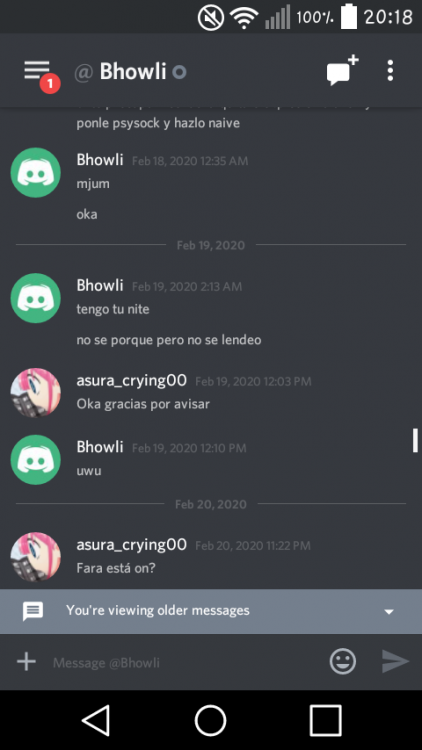Tap asura_crying00 avatar beside Oka gracias message

pos(35,393)
